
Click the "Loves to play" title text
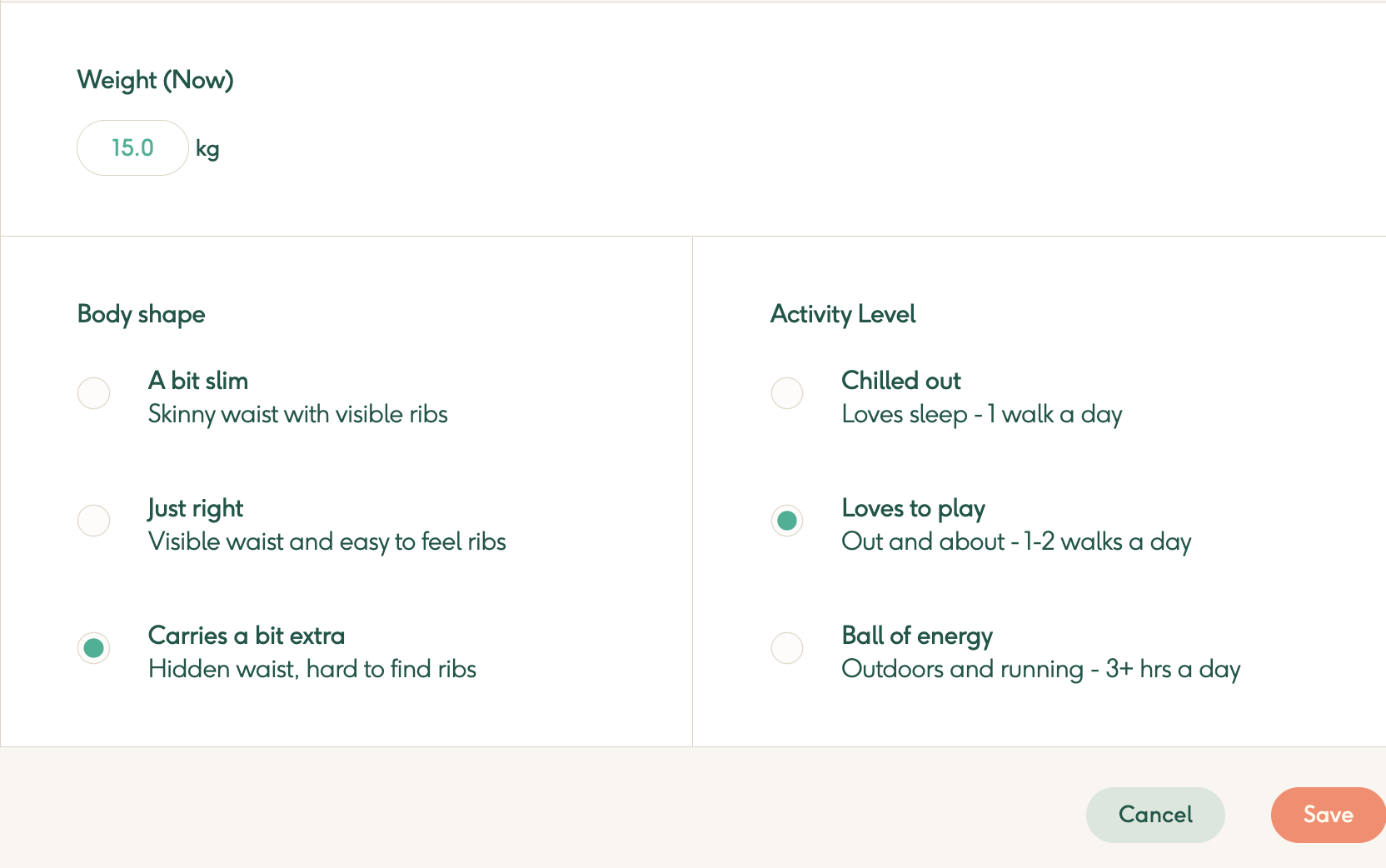click(914, 508)
